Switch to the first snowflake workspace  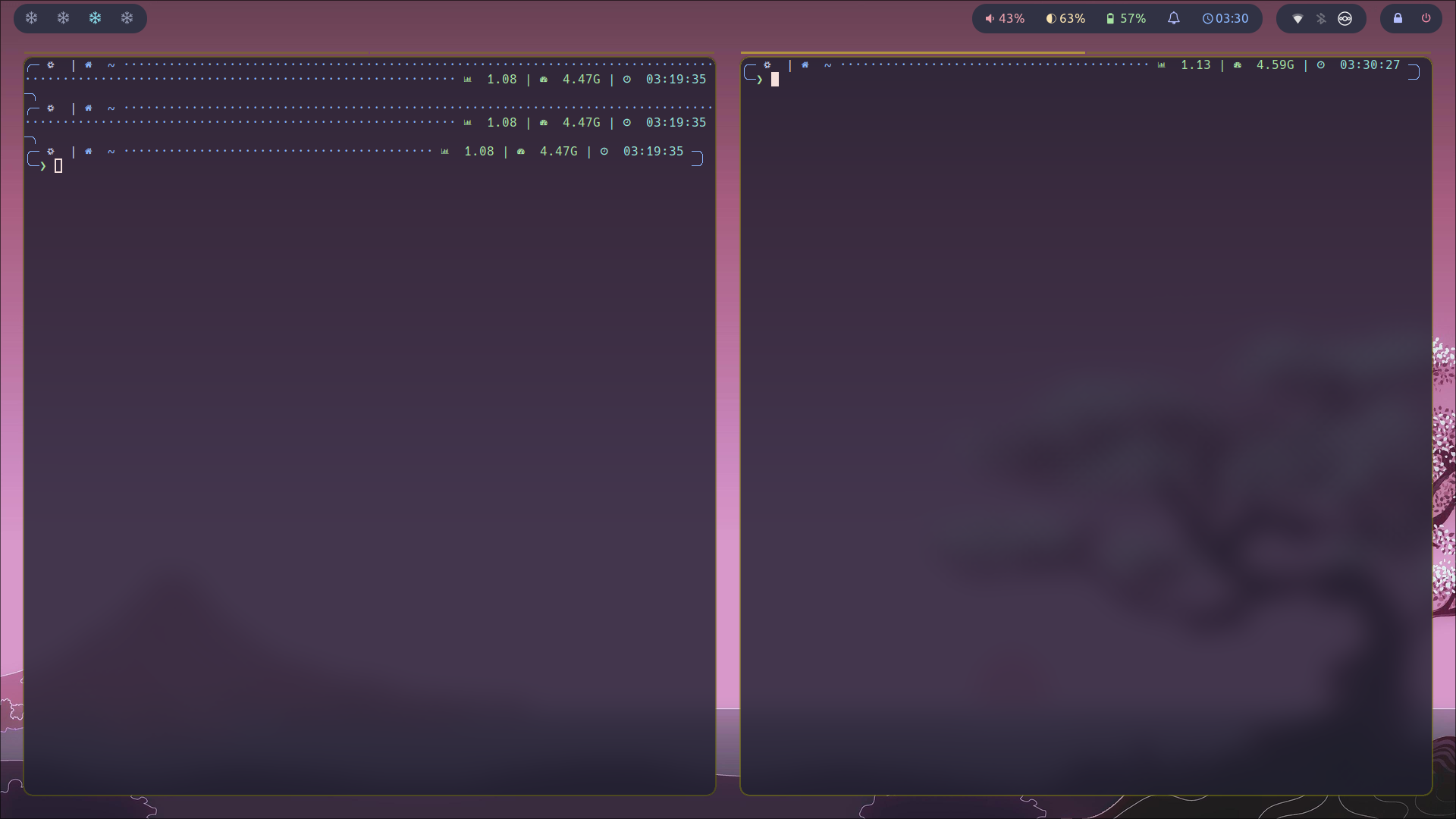pyautogui.click(x=32, y=17)
